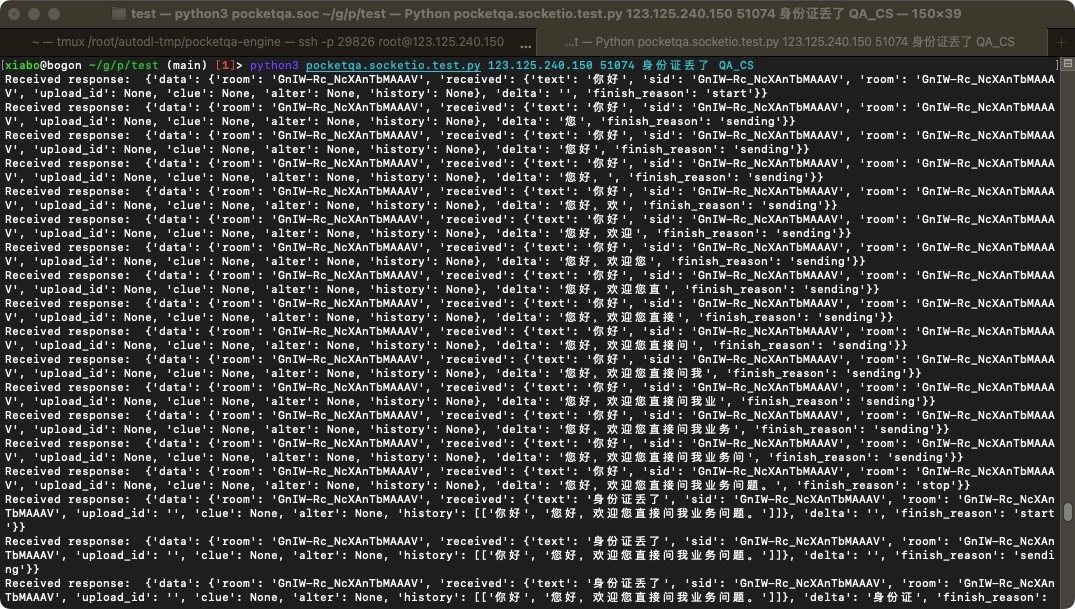Click the scrollbar track above the thumb
This screenshot has width=1075, height=609.
click(x=1068, y=300)
